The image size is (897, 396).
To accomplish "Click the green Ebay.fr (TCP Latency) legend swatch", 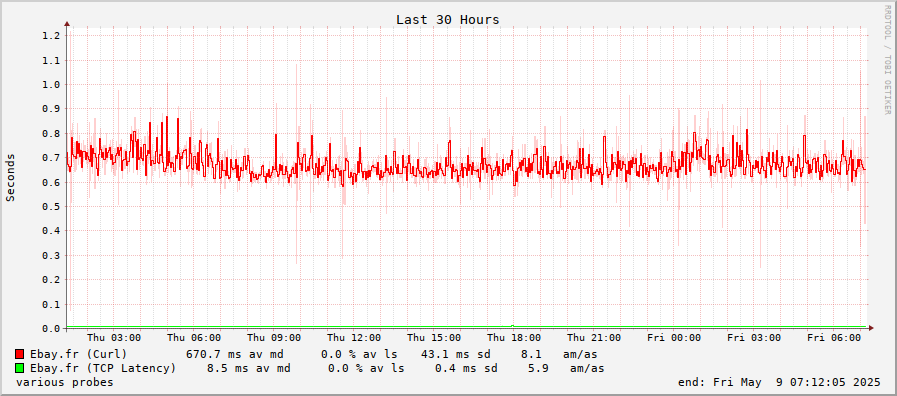I will [20, 368].
